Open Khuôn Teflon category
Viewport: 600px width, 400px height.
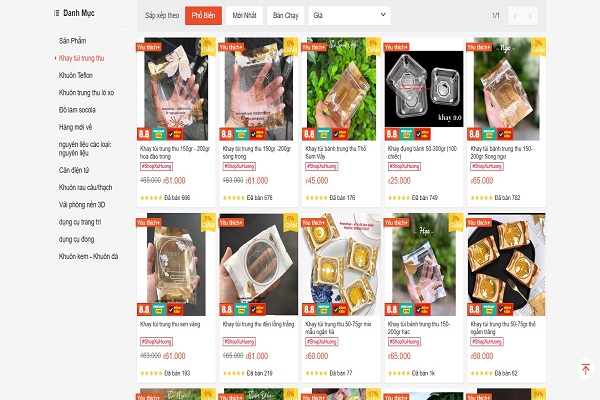(x=76, y=75)
